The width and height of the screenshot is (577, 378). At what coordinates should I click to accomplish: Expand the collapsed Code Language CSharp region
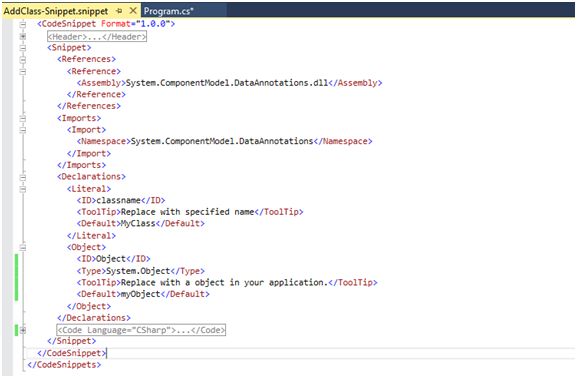23,330
